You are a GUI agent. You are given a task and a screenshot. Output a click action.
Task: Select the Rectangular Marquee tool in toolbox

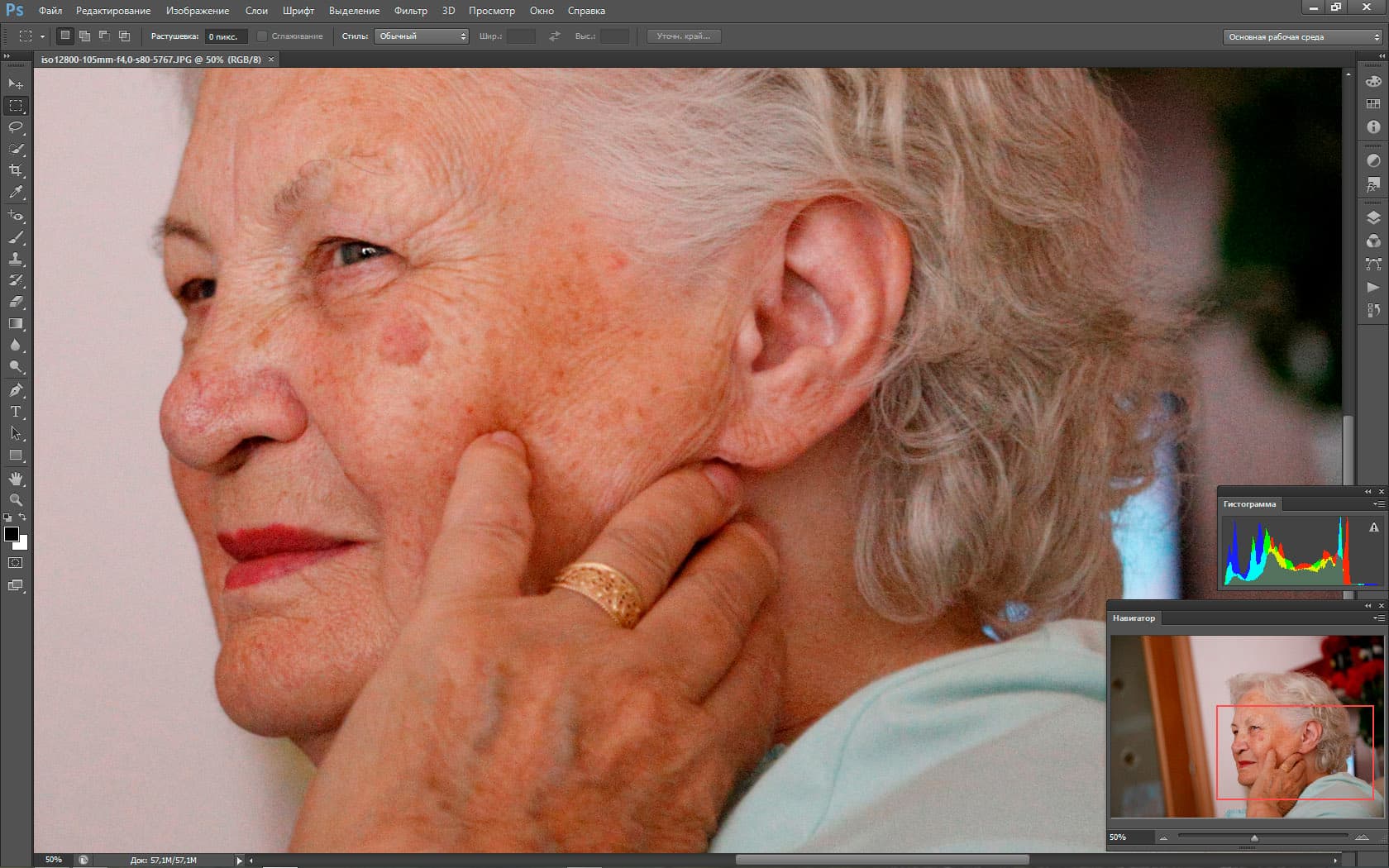pos(16,105)
